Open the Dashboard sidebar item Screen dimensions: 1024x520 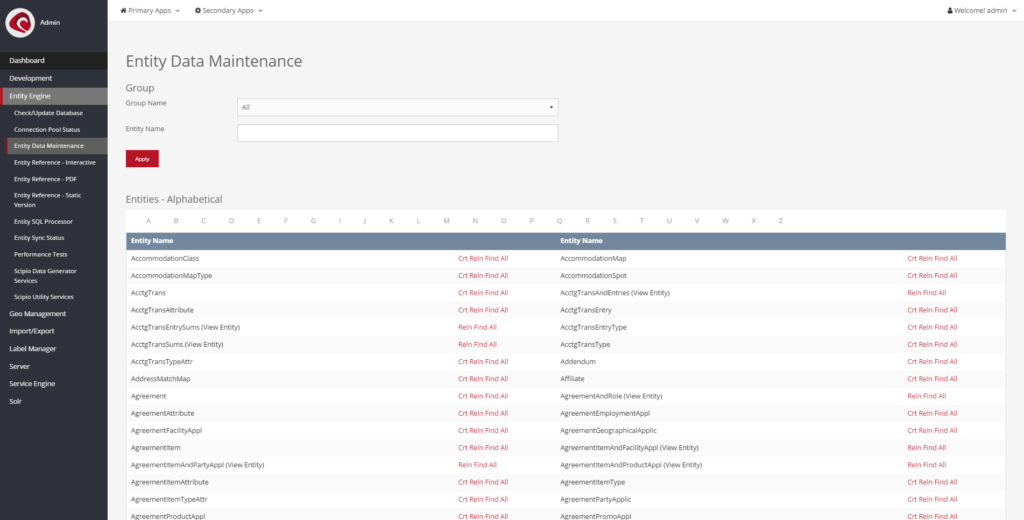click(27, 61)
